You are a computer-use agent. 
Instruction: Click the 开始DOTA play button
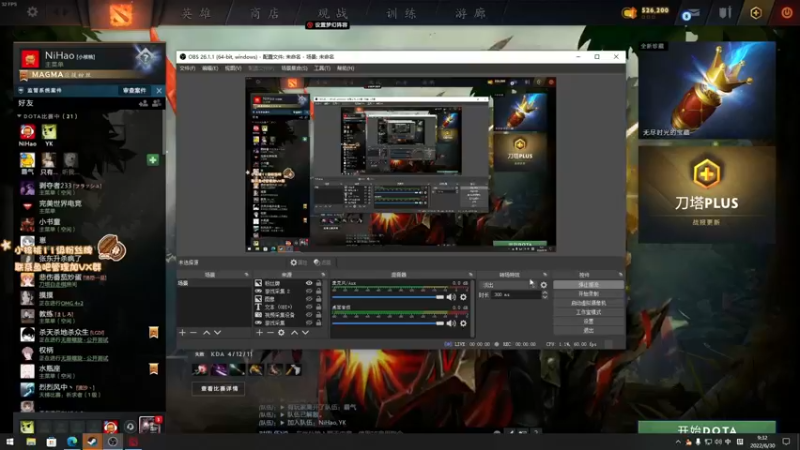[x=707, y=428]
